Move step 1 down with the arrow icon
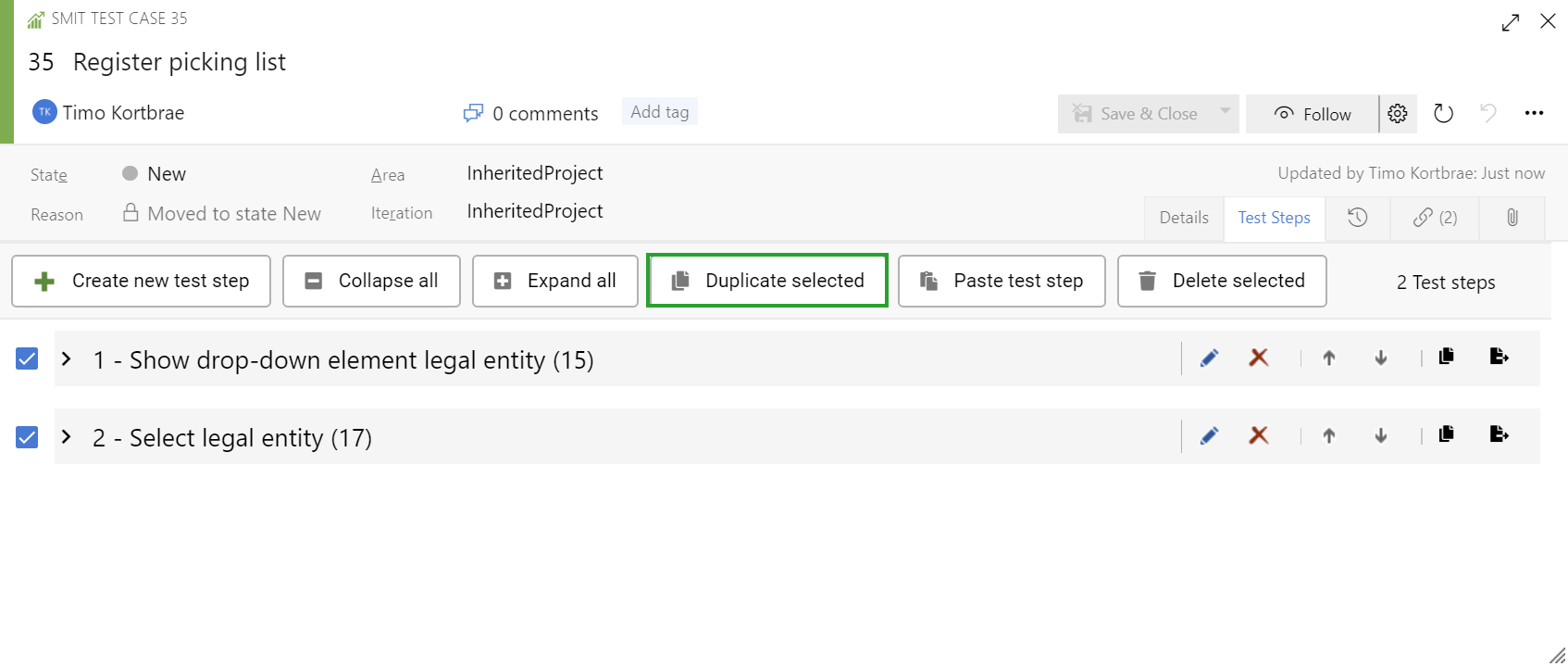1568x666 pixels. pos(1381,358)
